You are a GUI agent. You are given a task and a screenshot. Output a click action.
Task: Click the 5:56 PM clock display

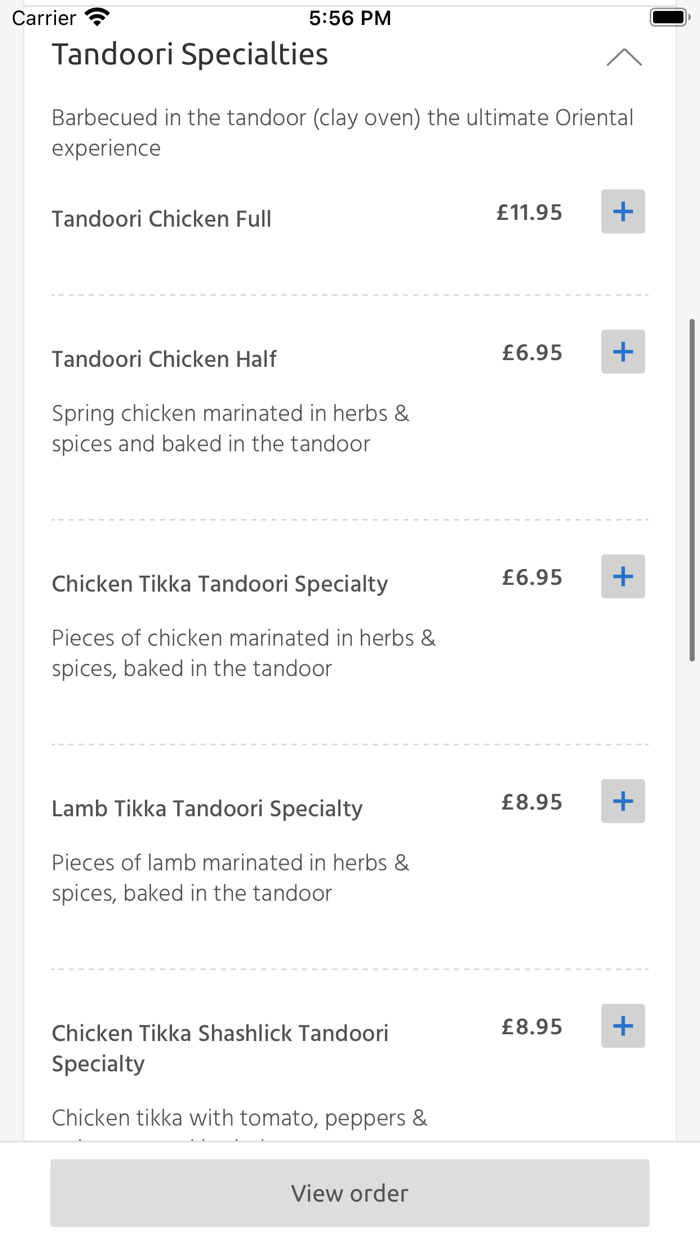coord(349,16)
